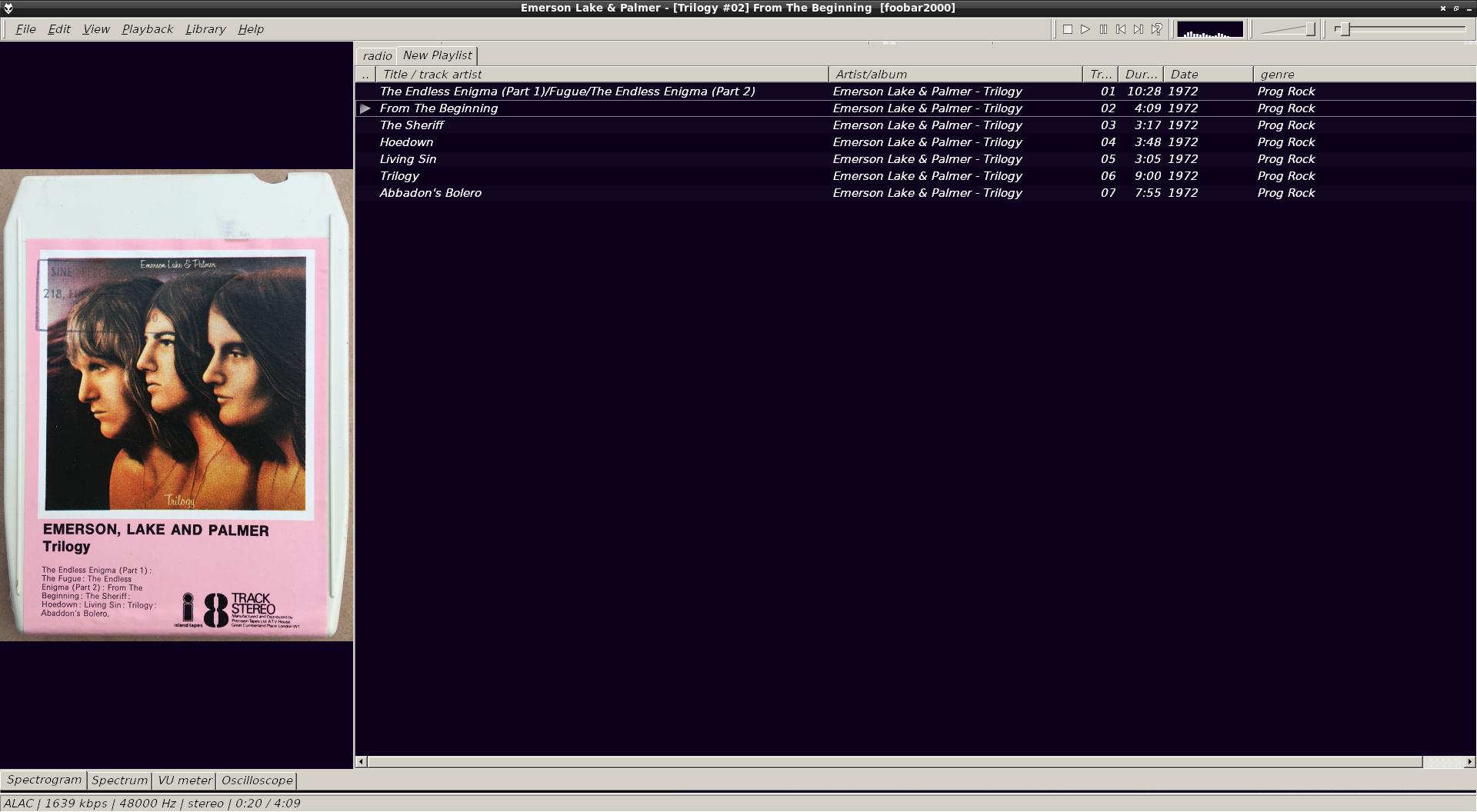Viewport: 1477px width, 812px height.
Task: Click the now-playing arrow indicator
Action: pos(365,108)
